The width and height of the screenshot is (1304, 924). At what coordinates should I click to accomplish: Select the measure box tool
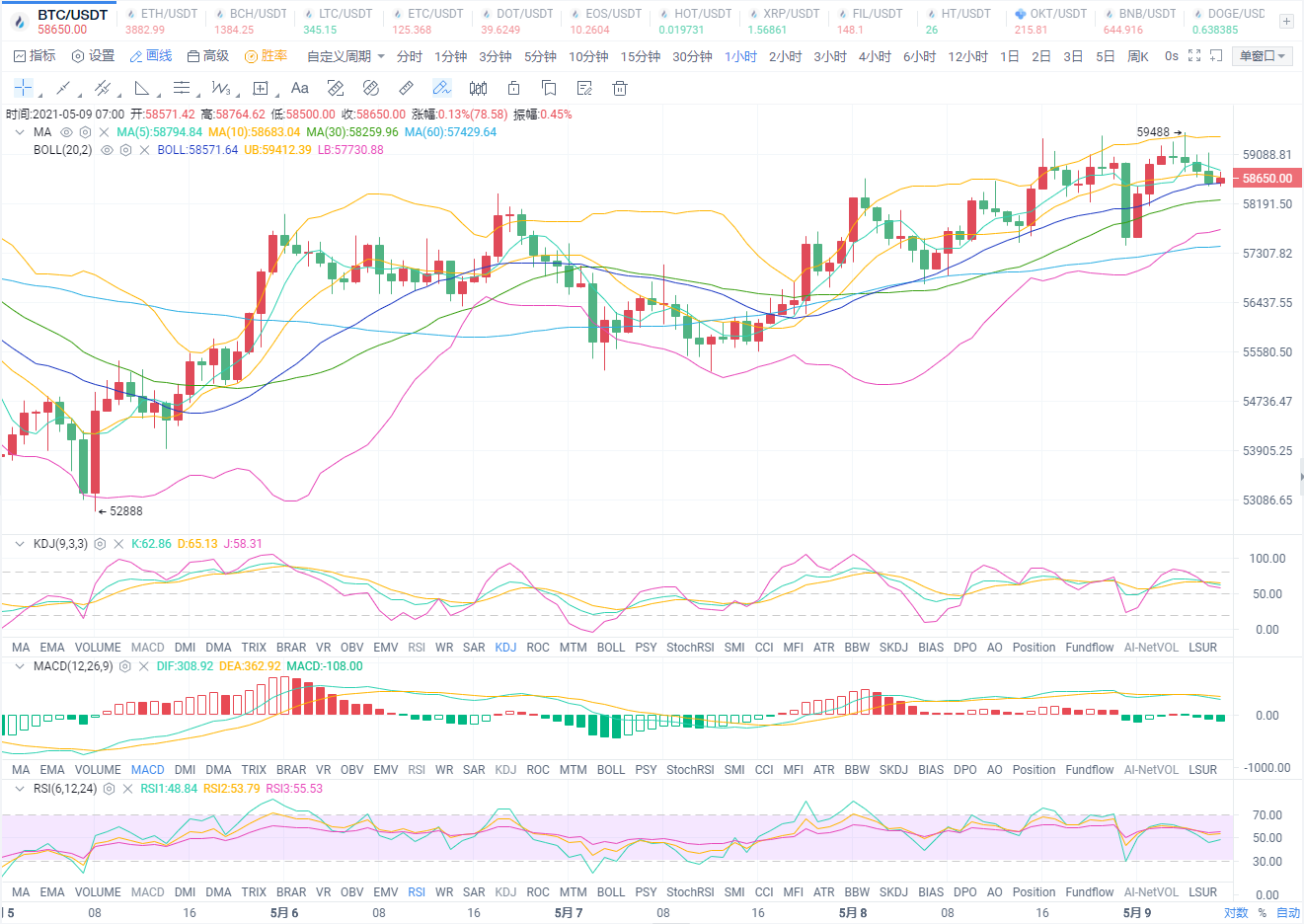[261, 88]
